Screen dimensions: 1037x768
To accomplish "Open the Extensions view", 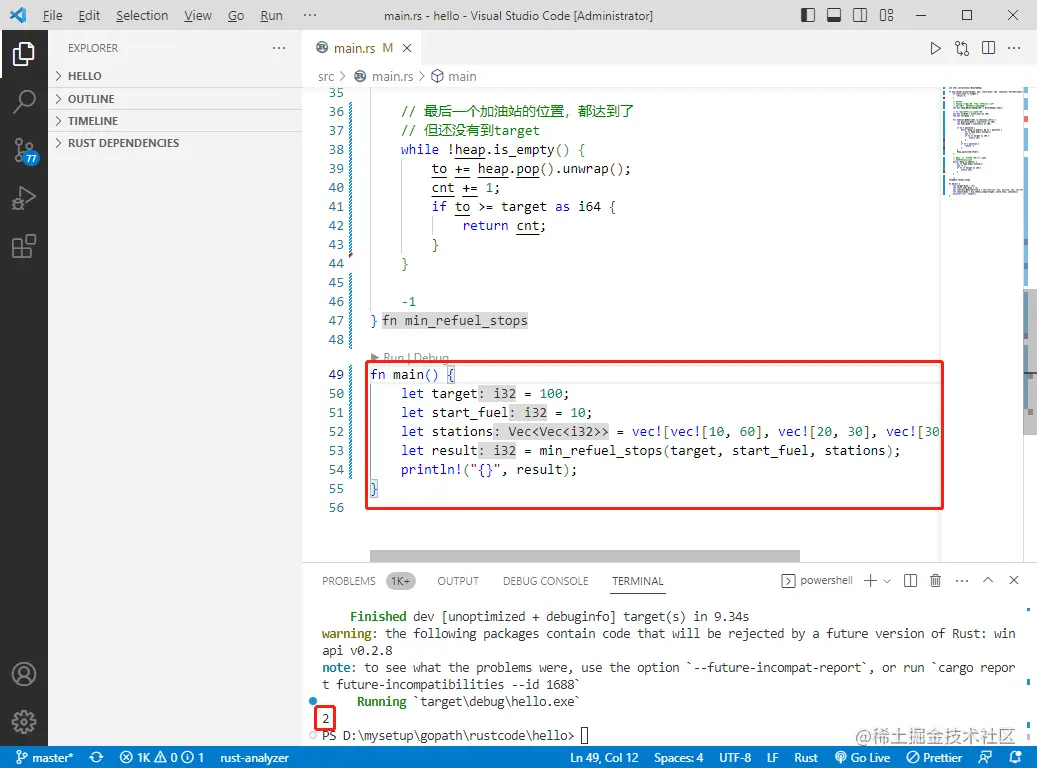I will [24, 247].
